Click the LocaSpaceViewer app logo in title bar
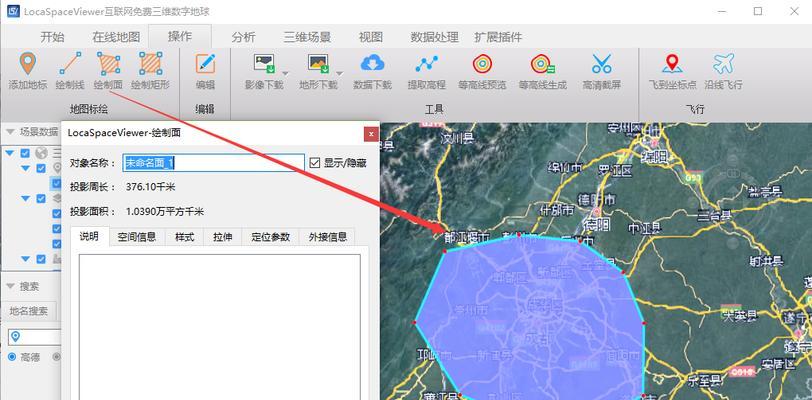 13,11
